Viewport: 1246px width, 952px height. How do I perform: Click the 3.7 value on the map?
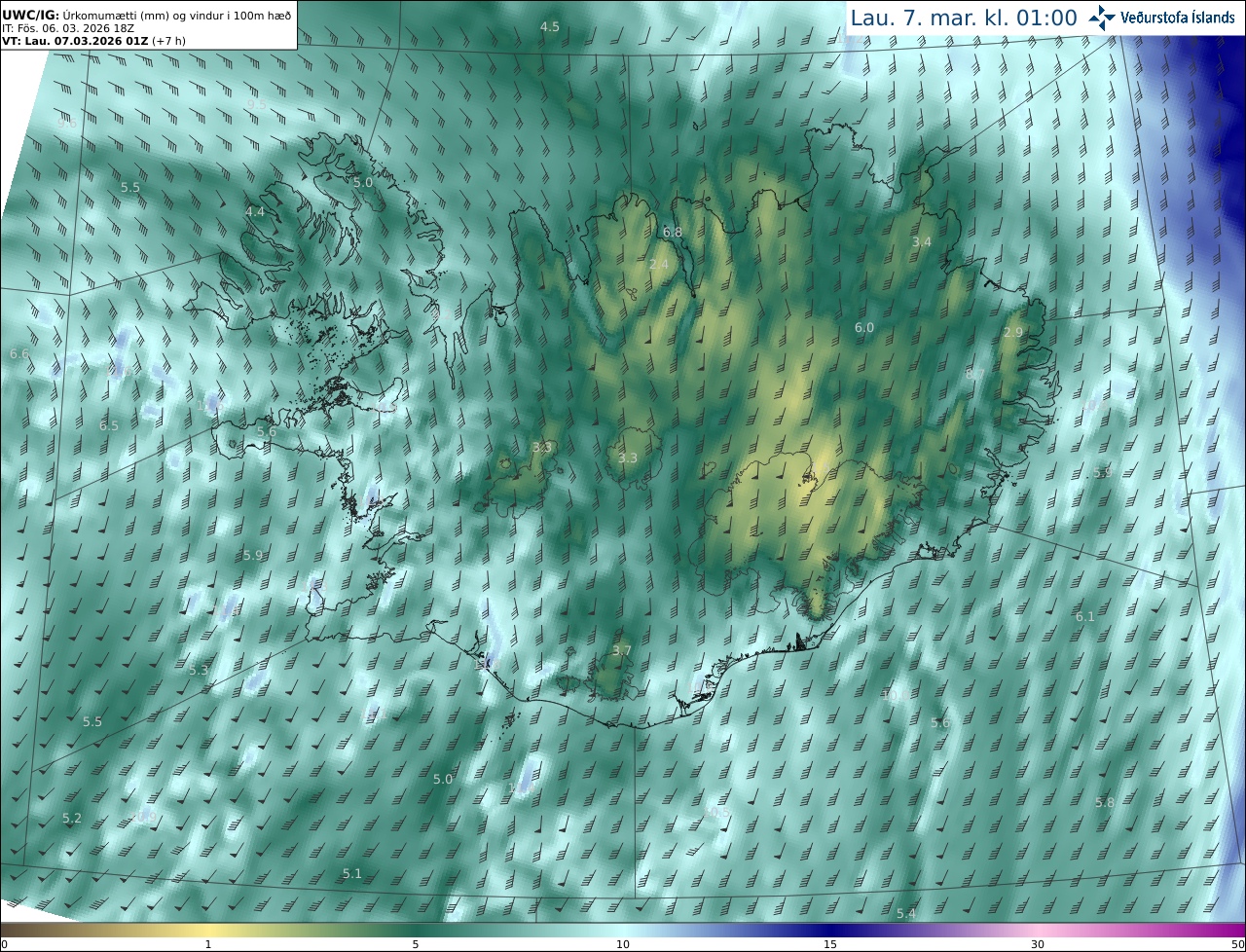click(x=622, y=650)
